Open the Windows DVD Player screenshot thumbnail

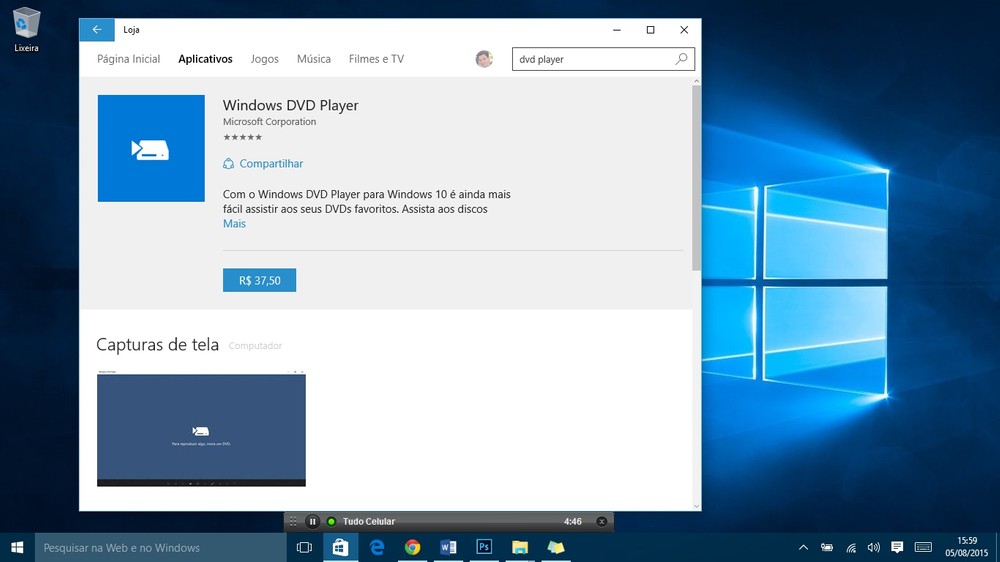point(201,428)
